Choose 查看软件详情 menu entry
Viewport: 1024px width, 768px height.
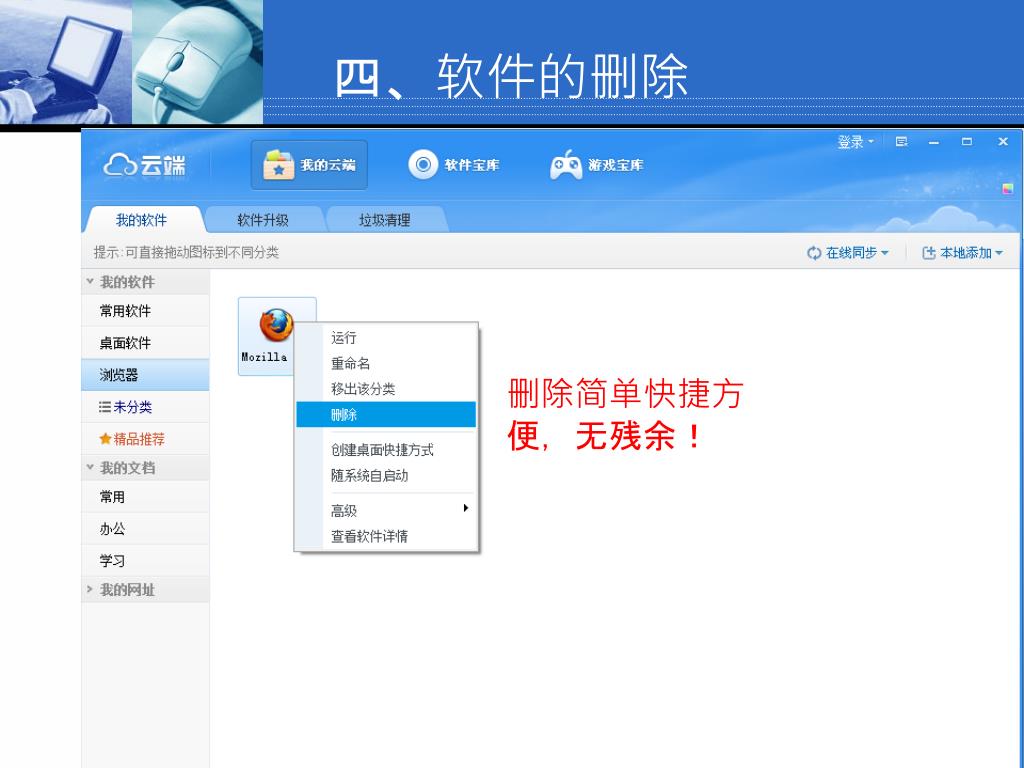coord(386,536)
